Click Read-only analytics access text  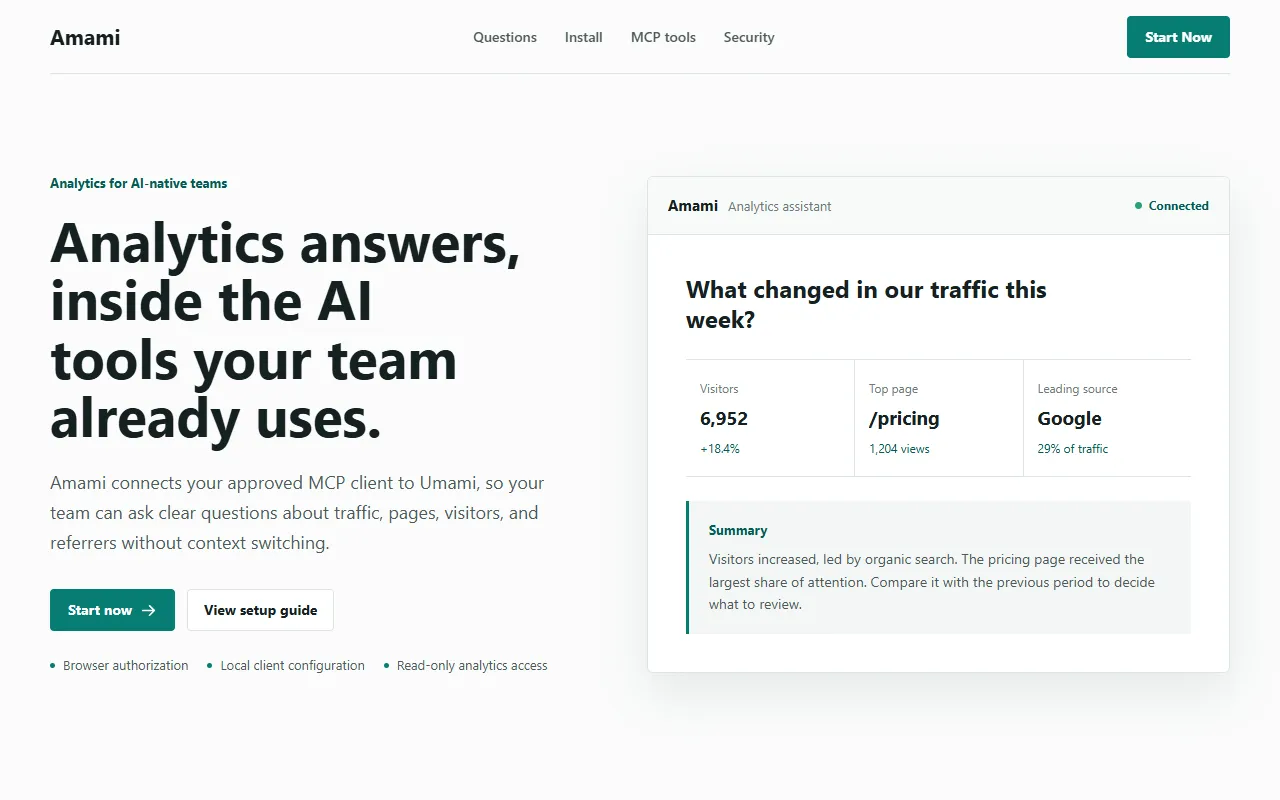click(x=472, y=665)
